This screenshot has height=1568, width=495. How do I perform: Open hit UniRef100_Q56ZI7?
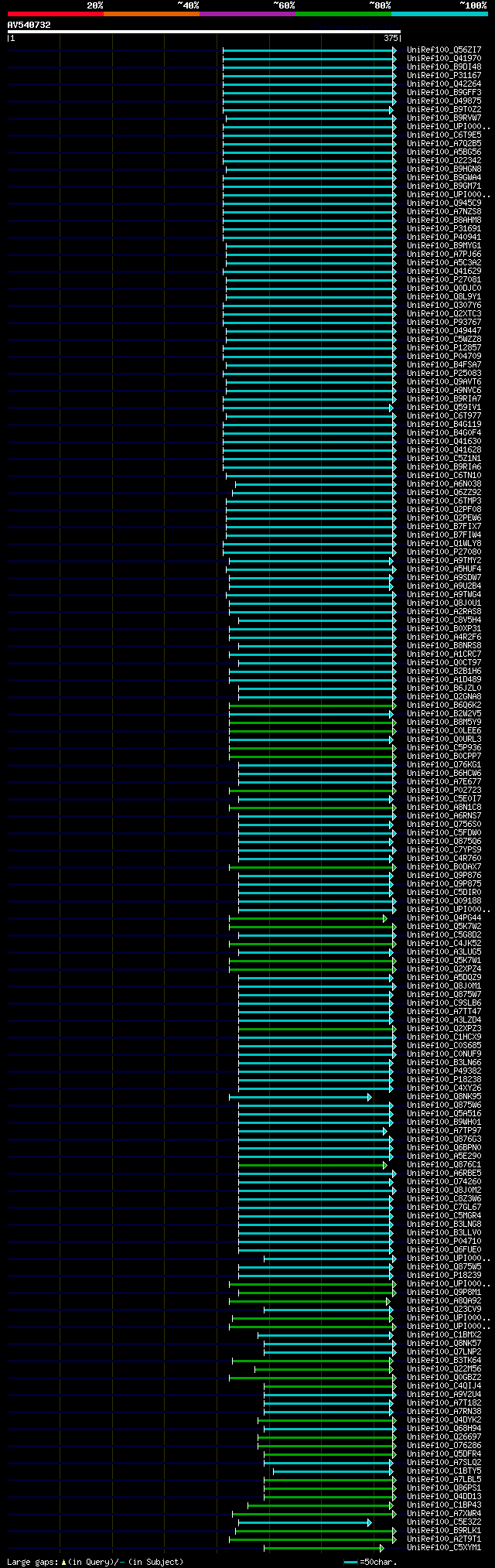444,50
